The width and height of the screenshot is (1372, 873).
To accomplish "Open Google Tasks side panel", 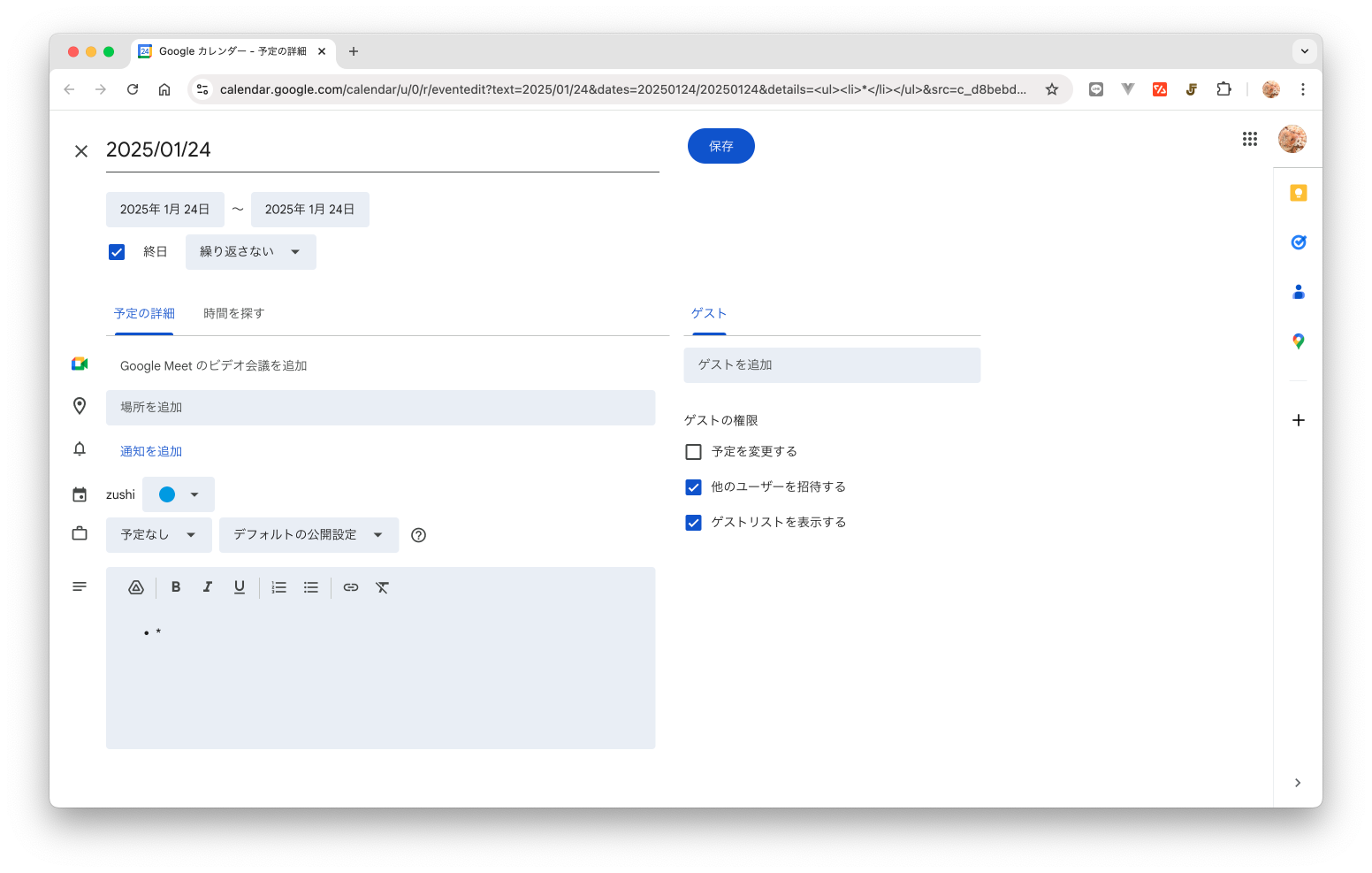I will (x=1299, y=242).
